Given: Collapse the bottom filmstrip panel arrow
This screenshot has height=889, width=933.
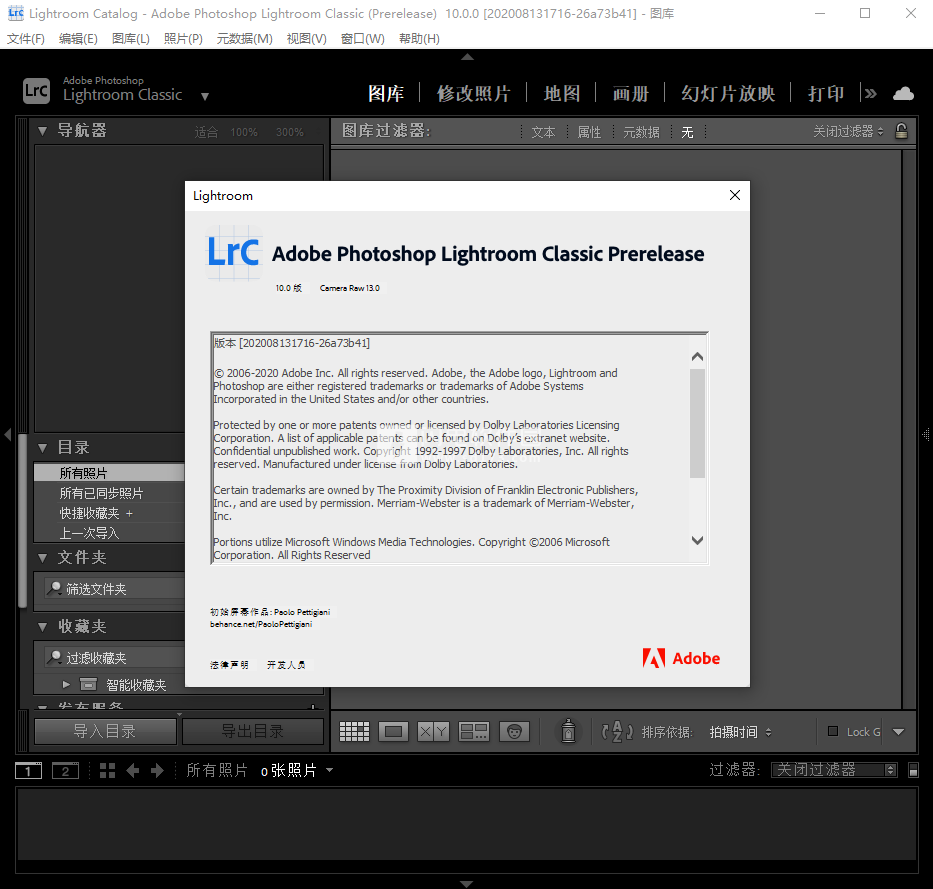Looking at the screenshot, I should [467, 884].
